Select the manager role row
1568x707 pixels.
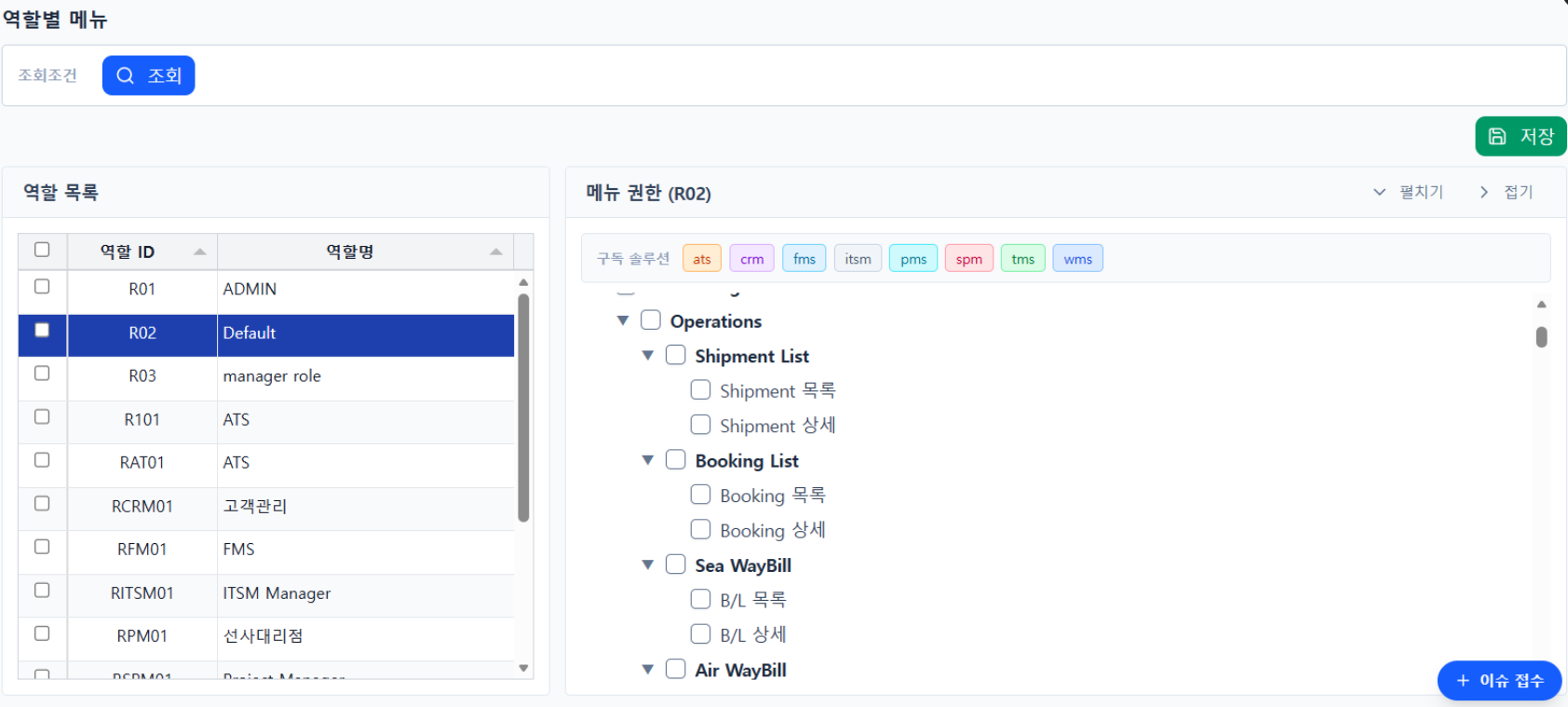[272, 376]
